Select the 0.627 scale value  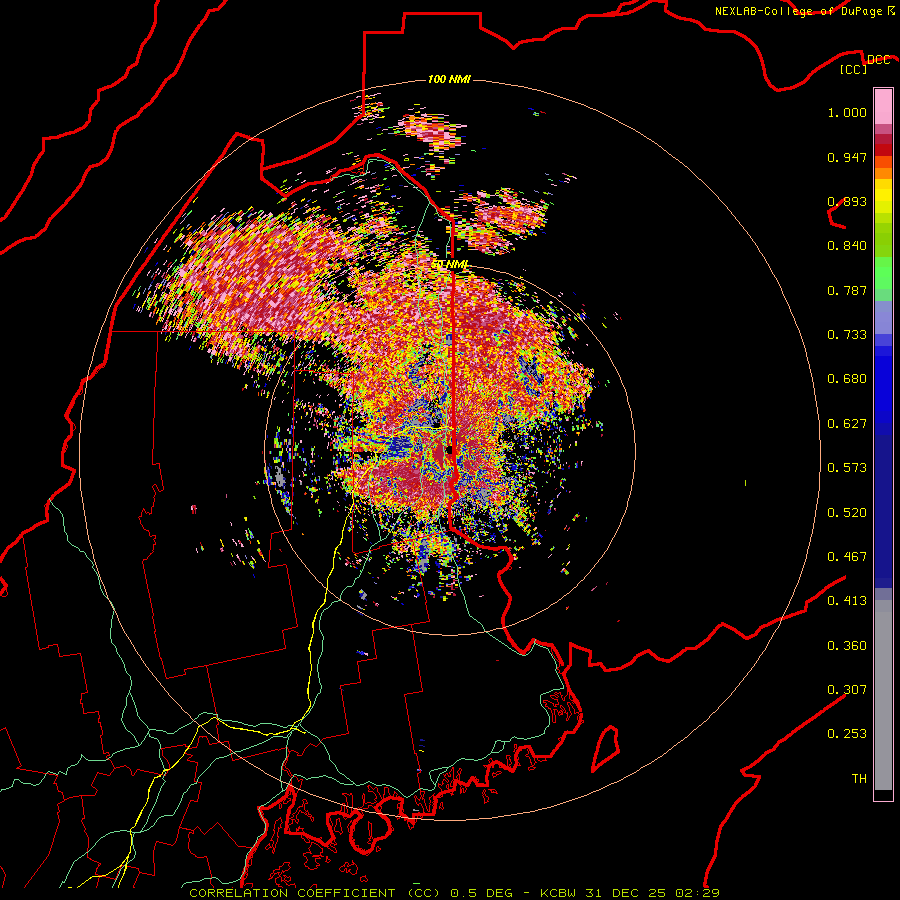click(847, 424)
